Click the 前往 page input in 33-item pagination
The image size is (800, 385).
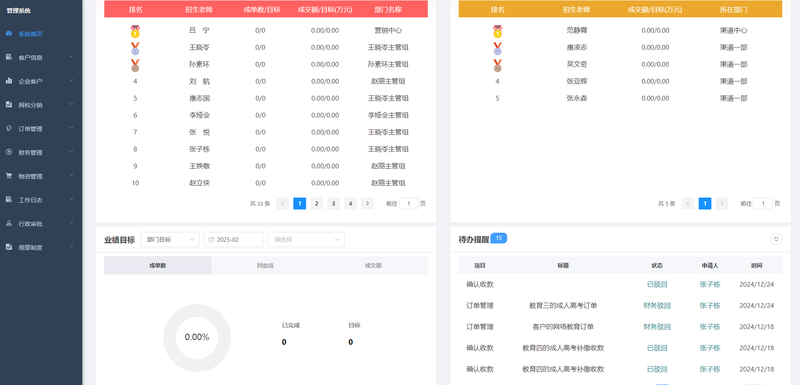point(409,203)
